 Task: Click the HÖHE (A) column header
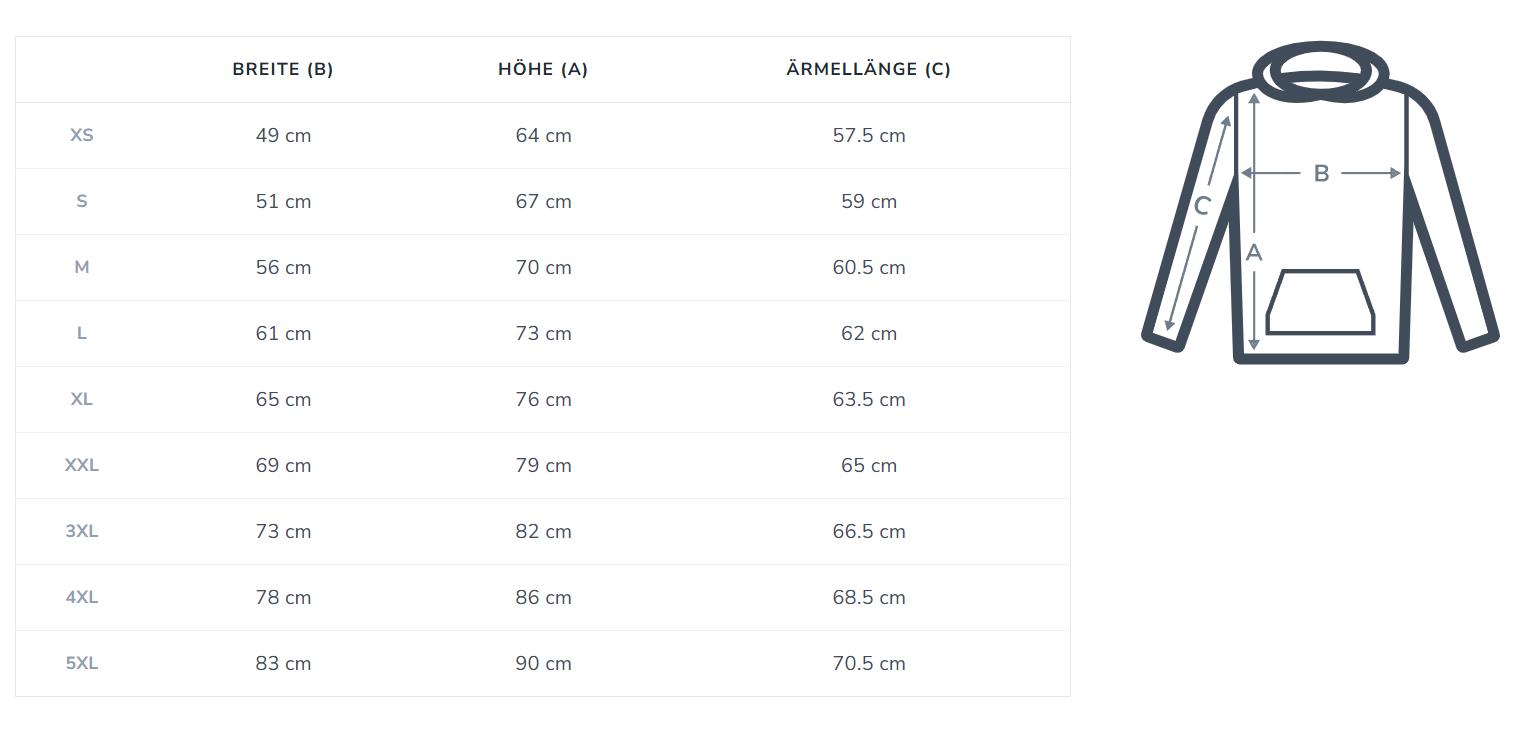pos(543,69)
